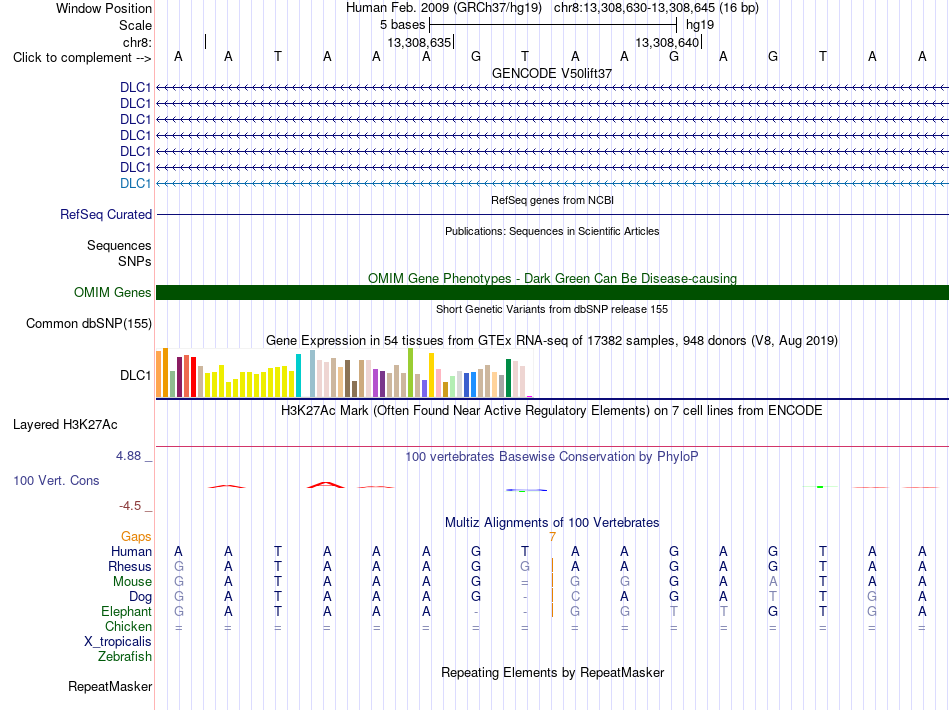Click the OMIM Genes label
950x710 pixels.
coord(113,293)
